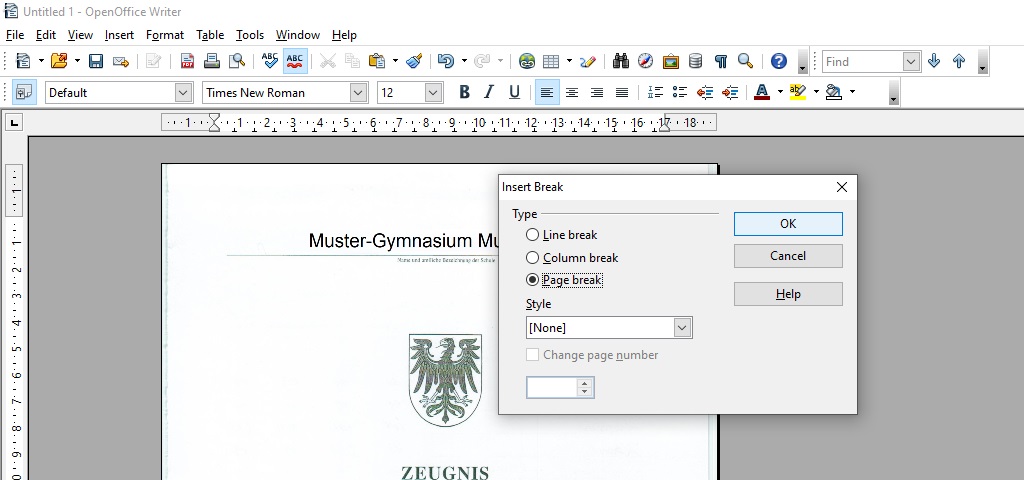Click the Bold formatting icon
Screen dimensions: 1024x480
pyautogui.click(x=464, y=92)
